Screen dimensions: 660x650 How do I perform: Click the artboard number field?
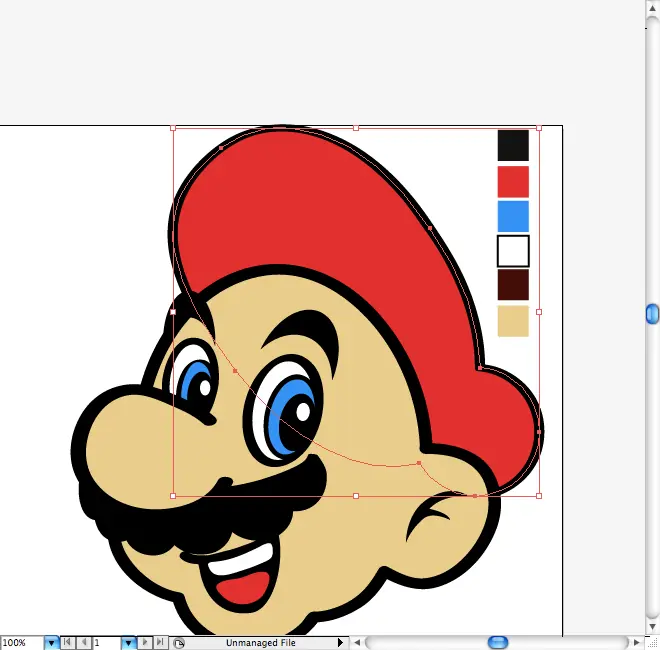(x=105, y=643)
